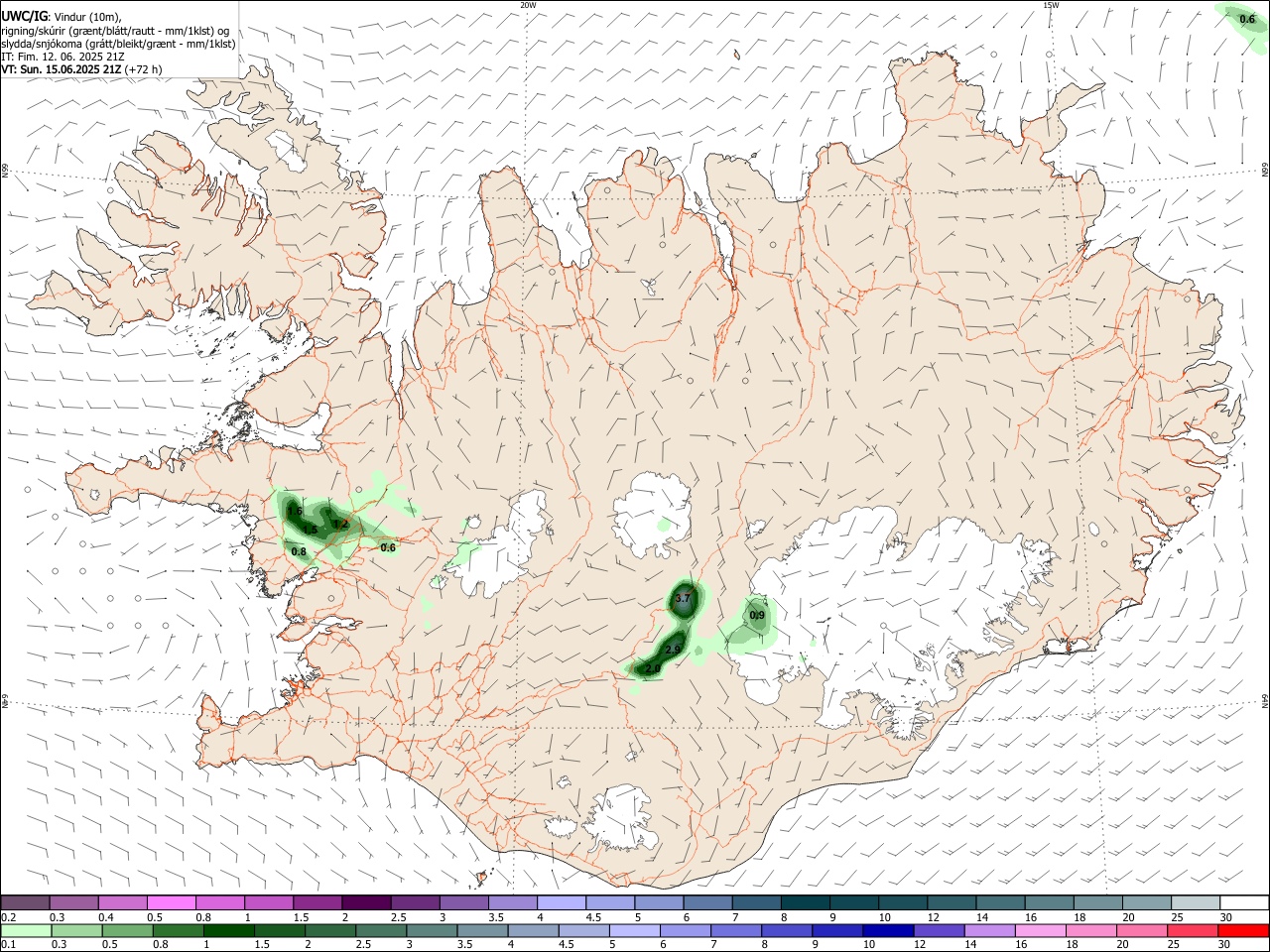
Task: Click the 3.7 precipitation value label
Action: tap(683, 599)
